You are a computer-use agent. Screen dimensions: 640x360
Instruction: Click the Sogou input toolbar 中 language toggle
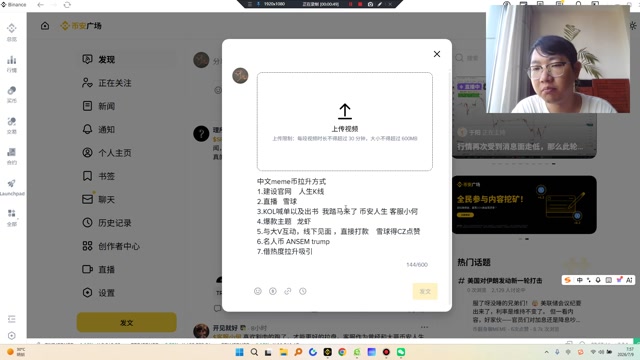coord(580,280)
